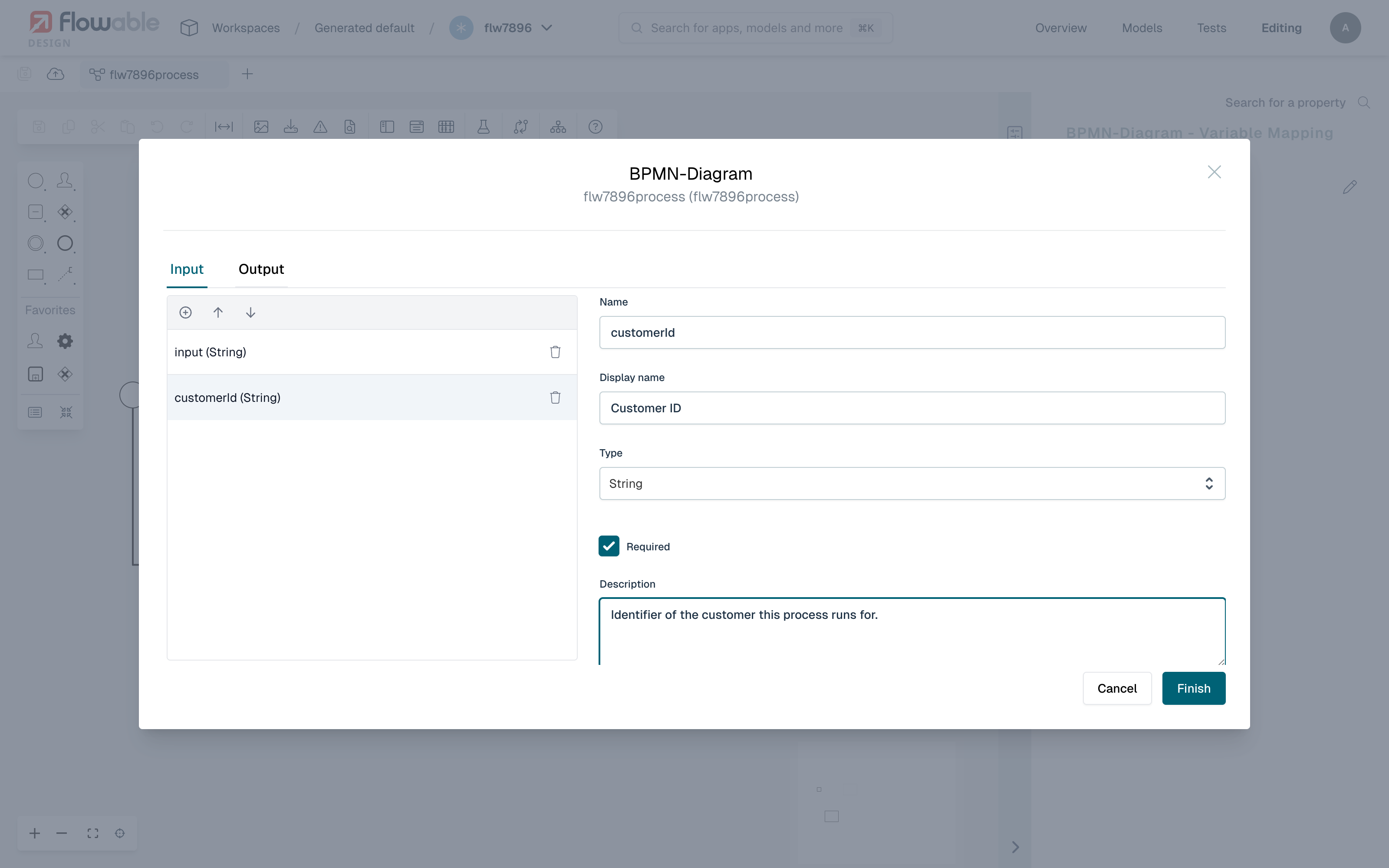Select the Input tab

coord(187,269)
